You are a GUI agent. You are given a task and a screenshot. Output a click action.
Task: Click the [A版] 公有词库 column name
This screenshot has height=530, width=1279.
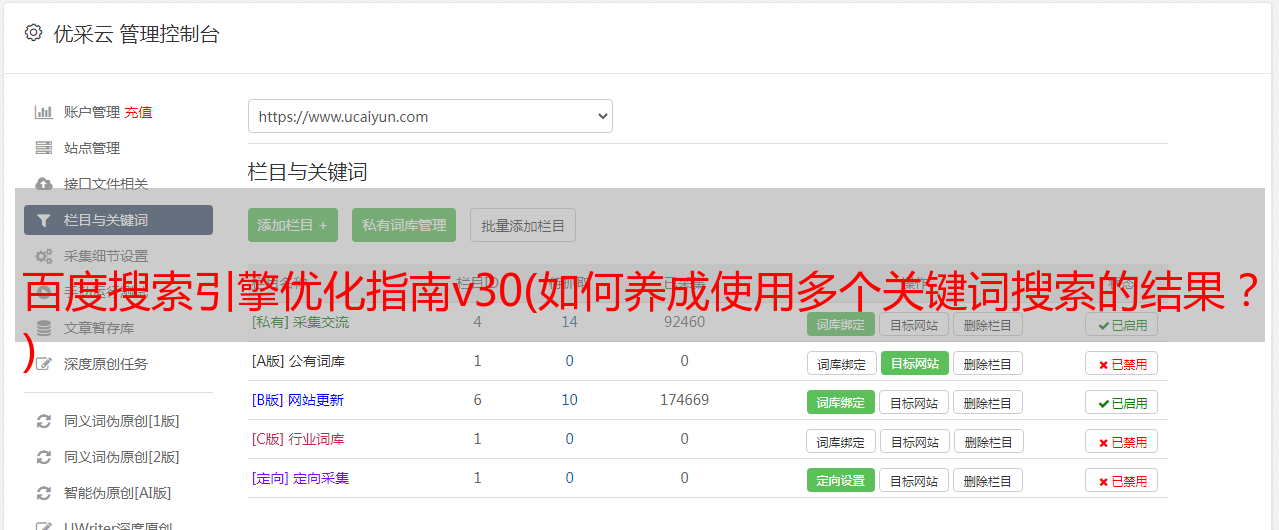298,361
